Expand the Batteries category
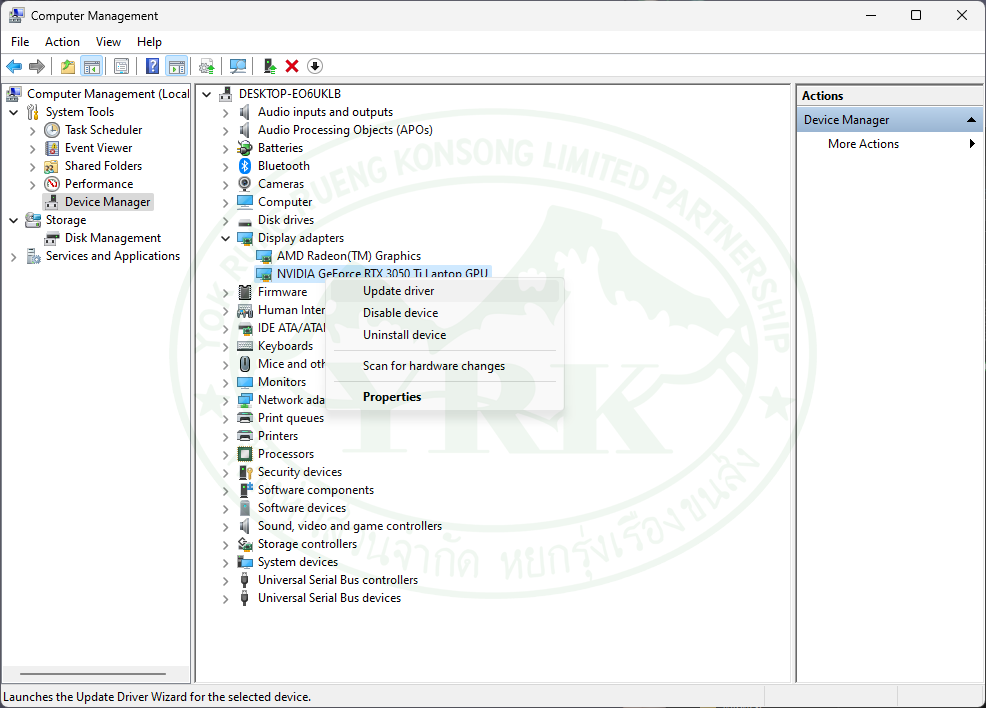Viewport: 986px width, 708px height. pos(225,149)
